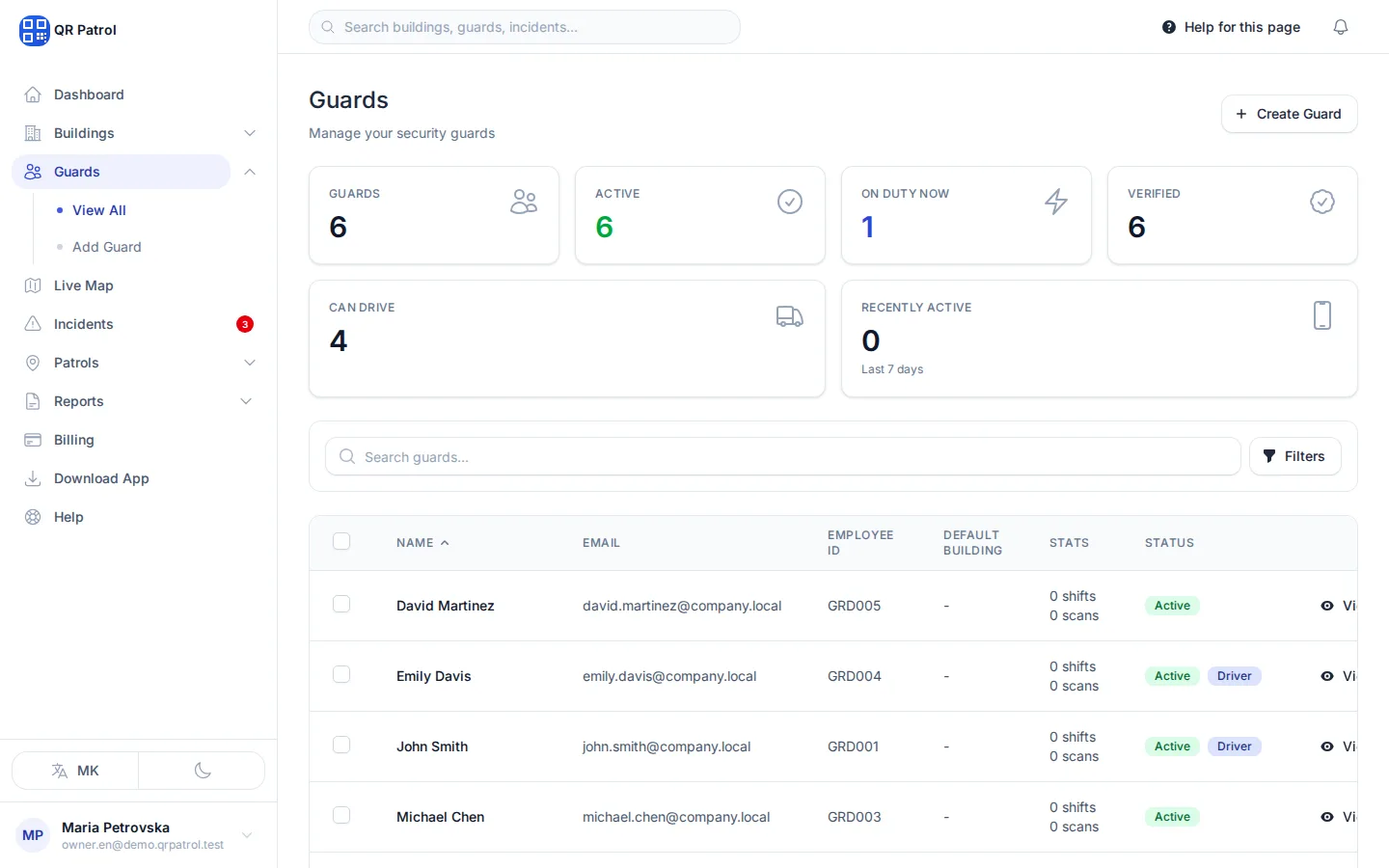Click the Create Guard button
1389x868 pixels.
pos(1289,114)
